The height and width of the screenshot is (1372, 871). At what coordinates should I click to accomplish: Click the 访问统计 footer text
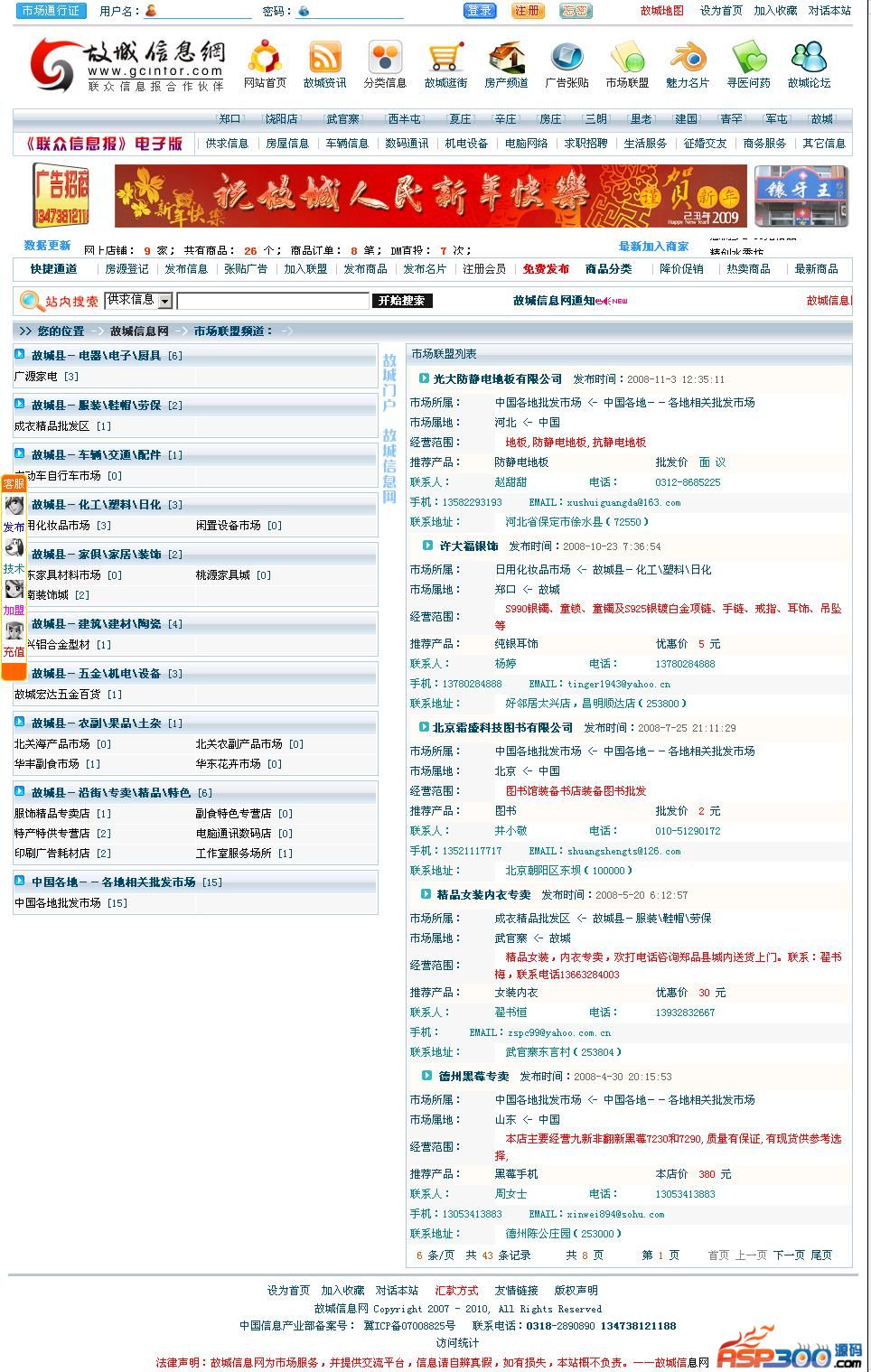coord(457,1343)
